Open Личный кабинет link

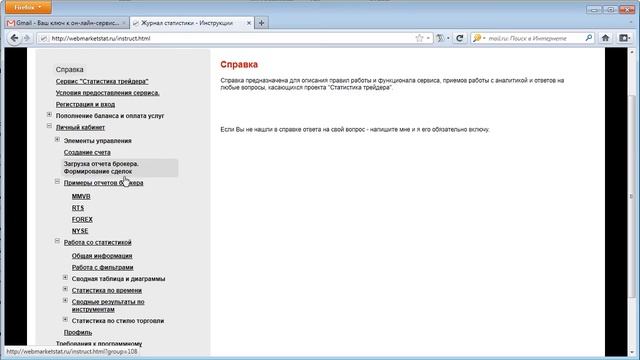coord(80,127)
